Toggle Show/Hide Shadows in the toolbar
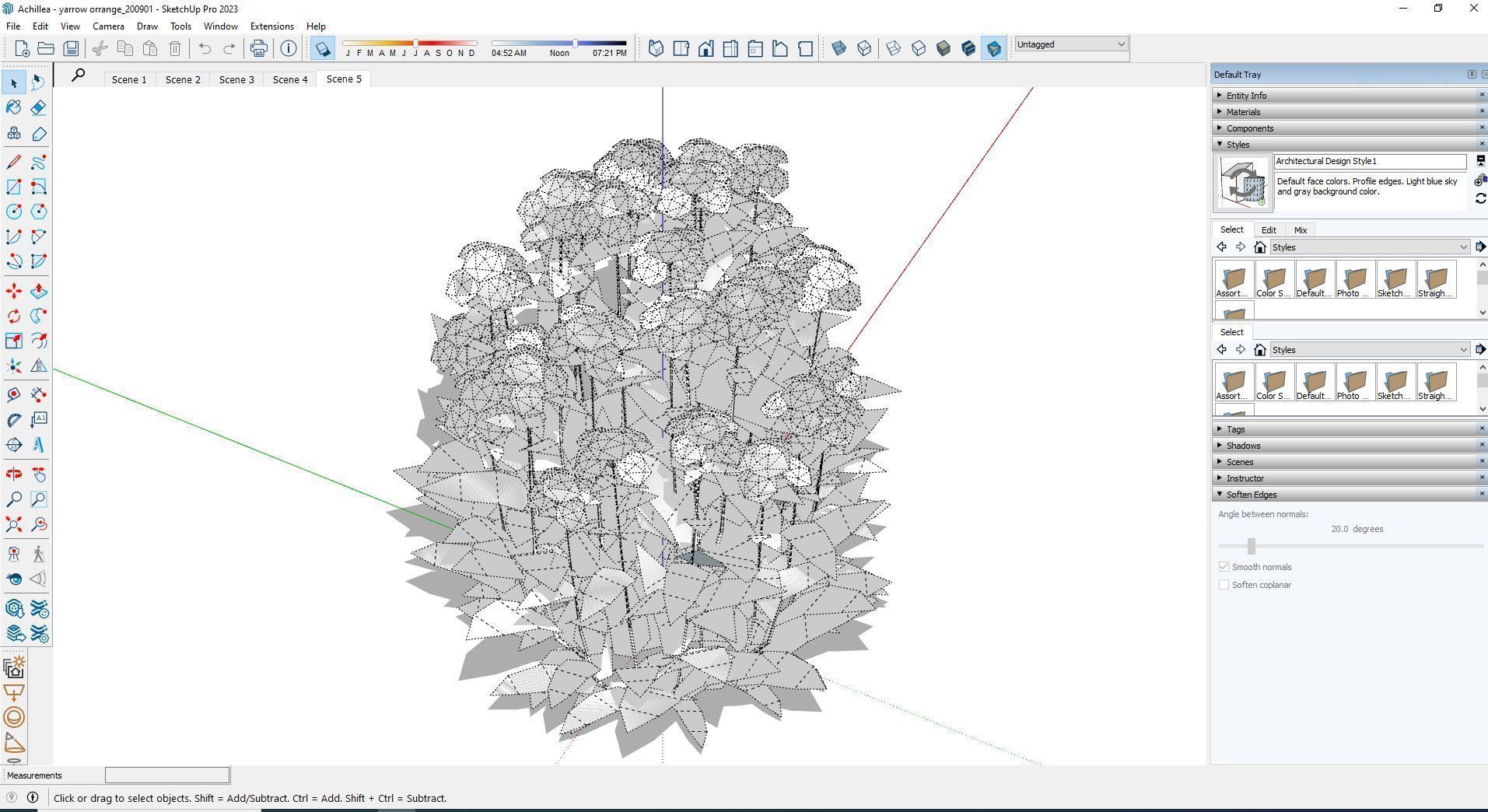Image resolution: width=1488 pixels, height=812 pixels. [x=322, y=48]
